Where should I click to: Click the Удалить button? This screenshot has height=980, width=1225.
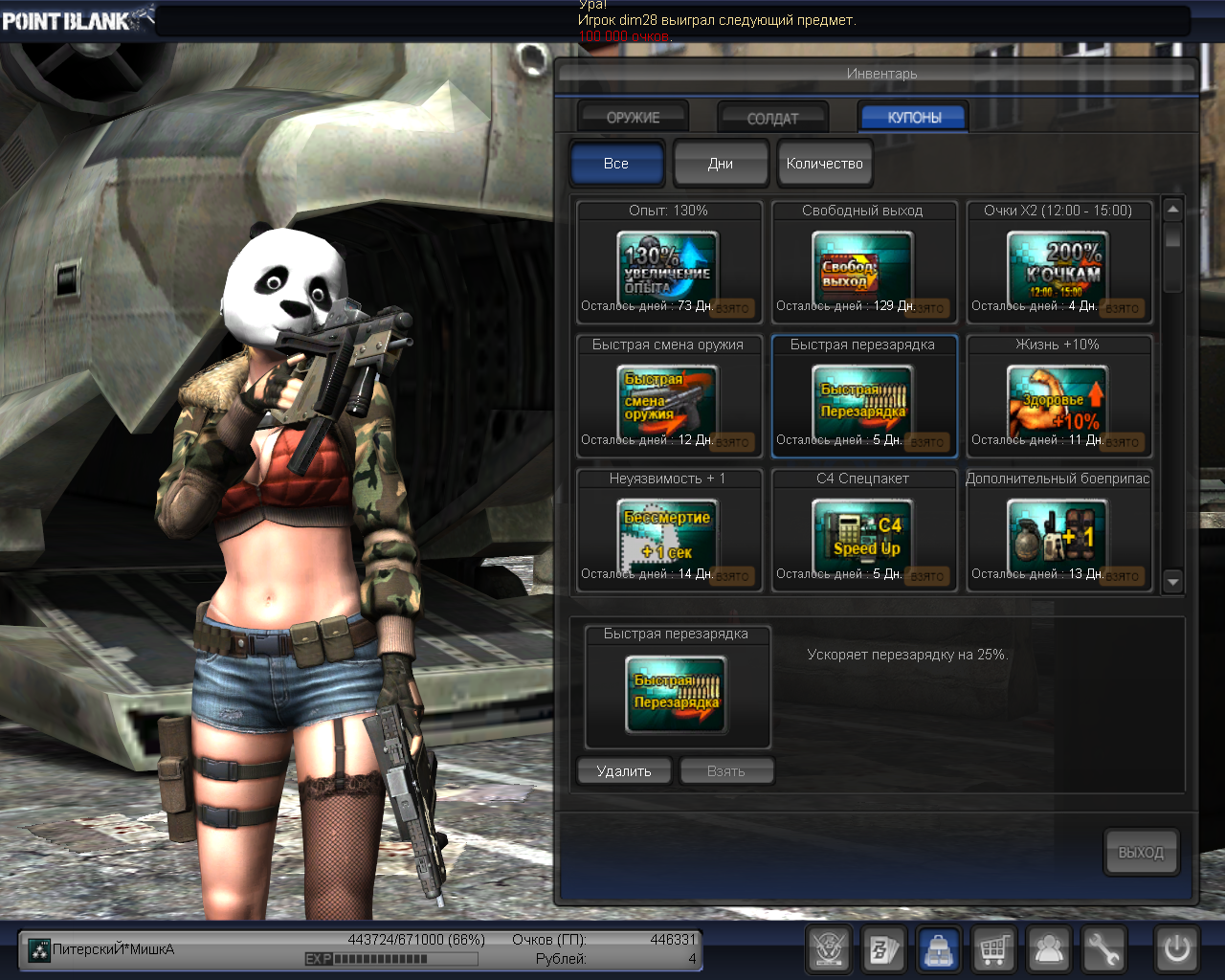(x=624, y=771)
